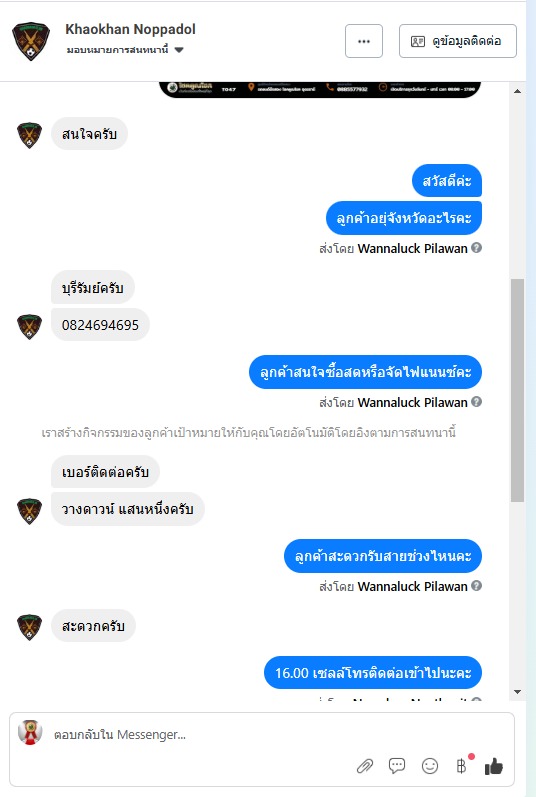Click the help icon beside first Wannaluck Pilawan

[x=476, y=248]
